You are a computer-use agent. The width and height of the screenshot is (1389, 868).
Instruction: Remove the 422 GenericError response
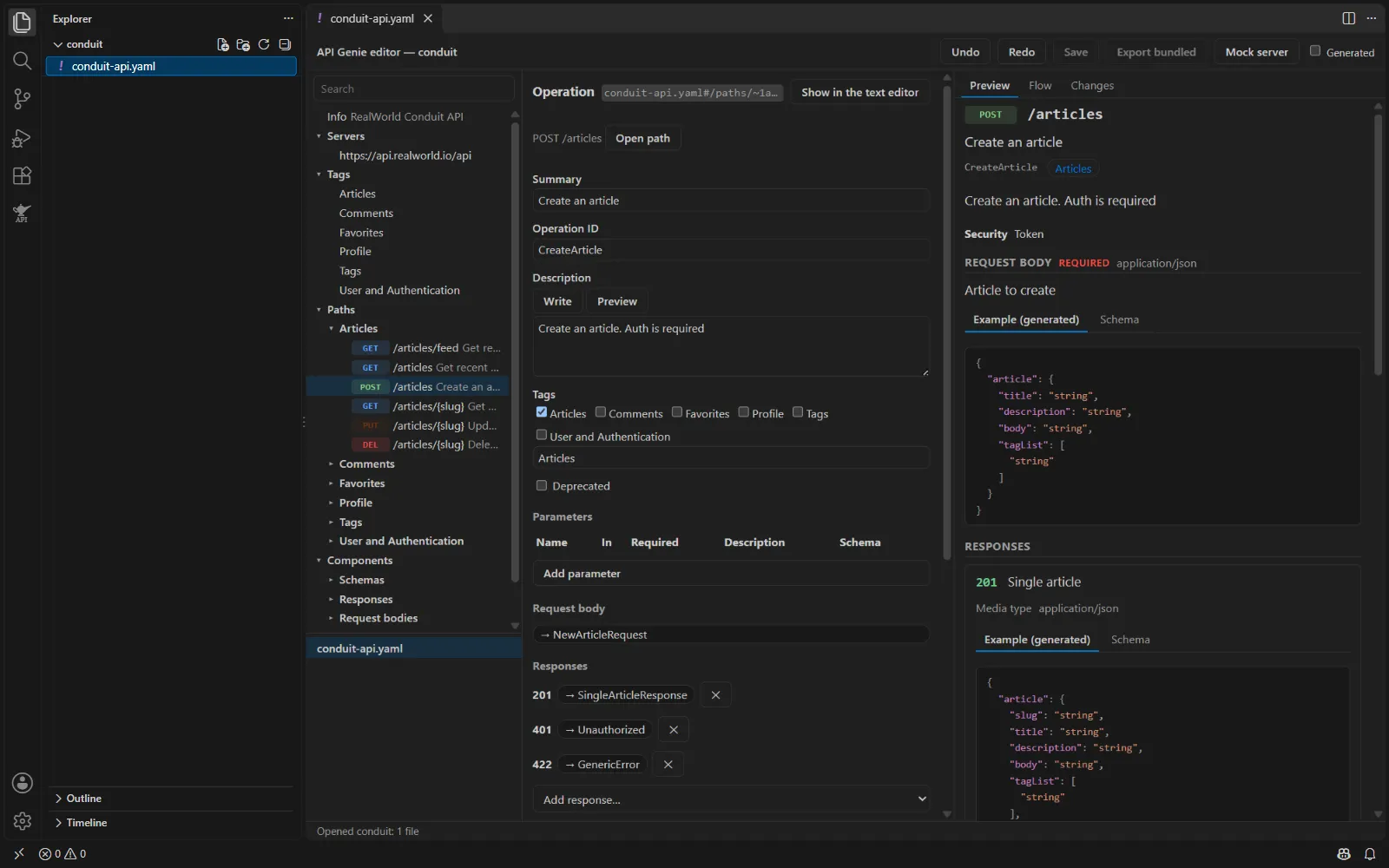668,765
